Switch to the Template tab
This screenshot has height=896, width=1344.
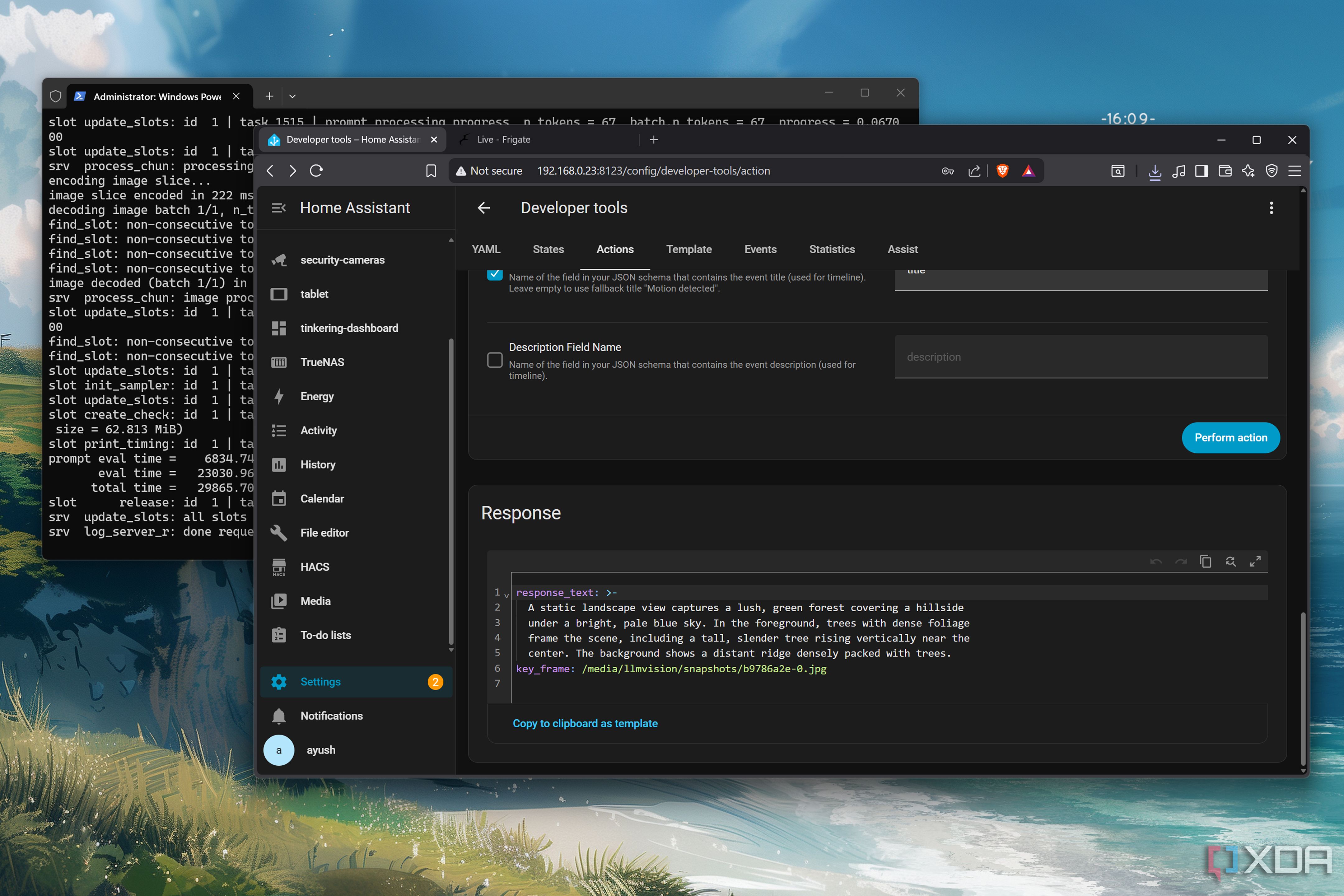point(689,249)
